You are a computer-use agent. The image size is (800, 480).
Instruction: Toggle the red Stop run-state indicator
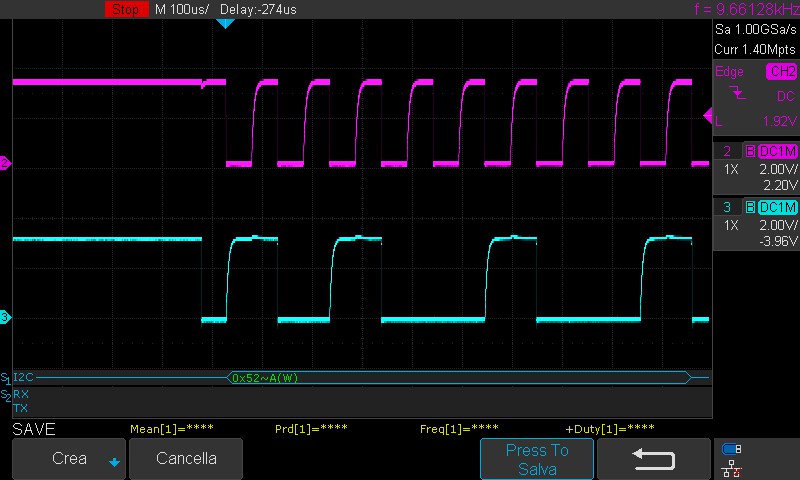[125, 9]
